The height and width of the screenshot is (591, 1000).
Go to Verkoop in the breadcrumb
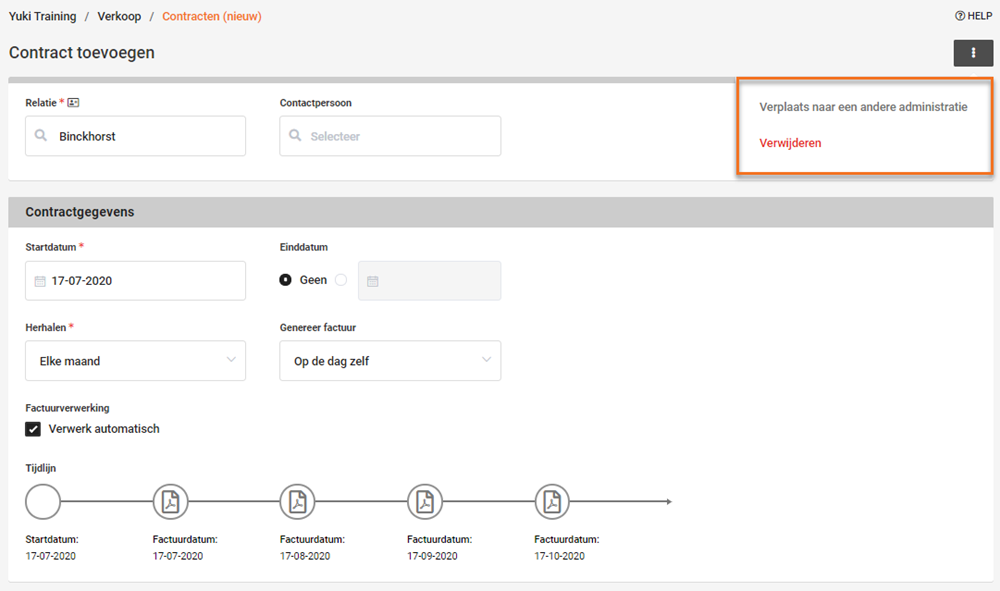tap(119, 17)
